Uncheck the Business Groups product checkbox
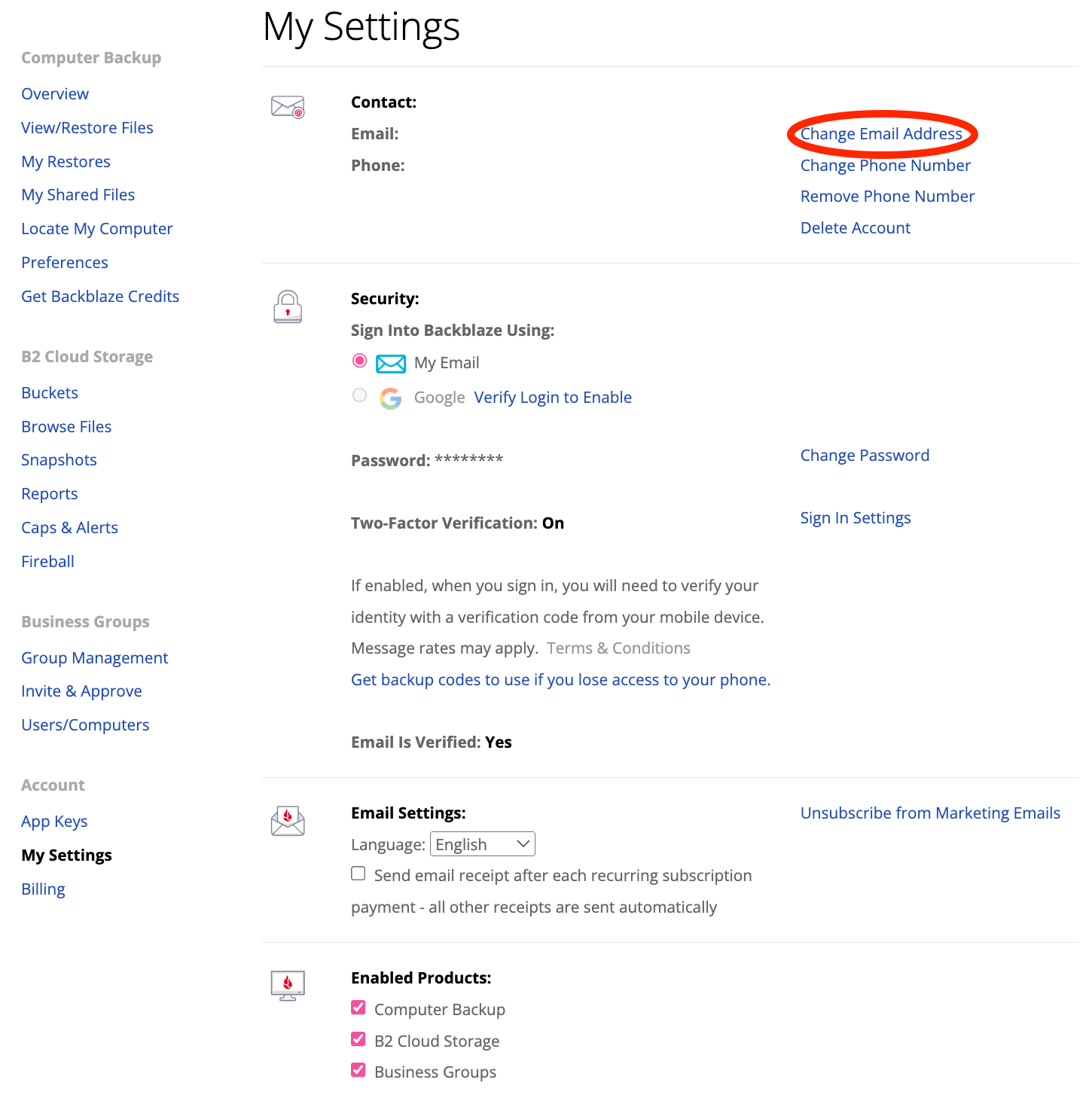The height and width of the screenshot is (1104, 1092). [x=358, y=1070]
